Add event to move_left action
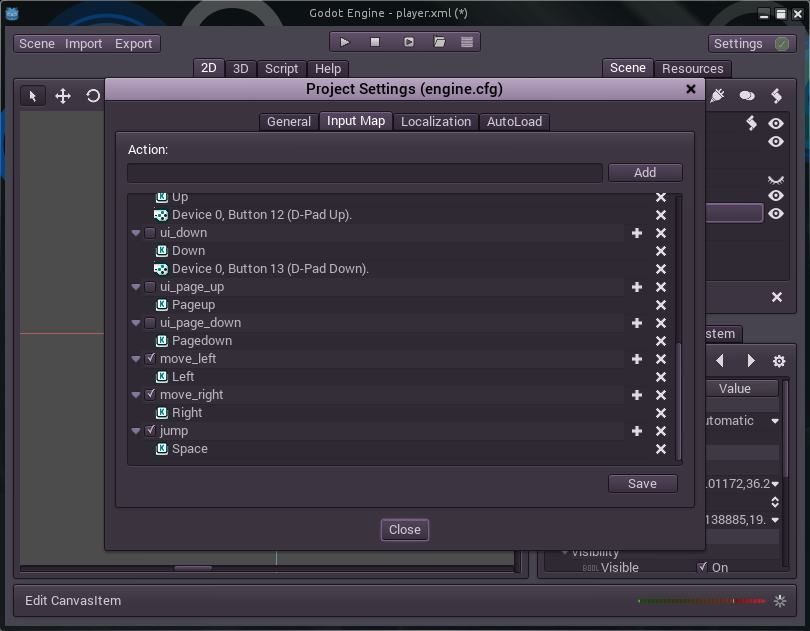 click(x=637, y=359)
